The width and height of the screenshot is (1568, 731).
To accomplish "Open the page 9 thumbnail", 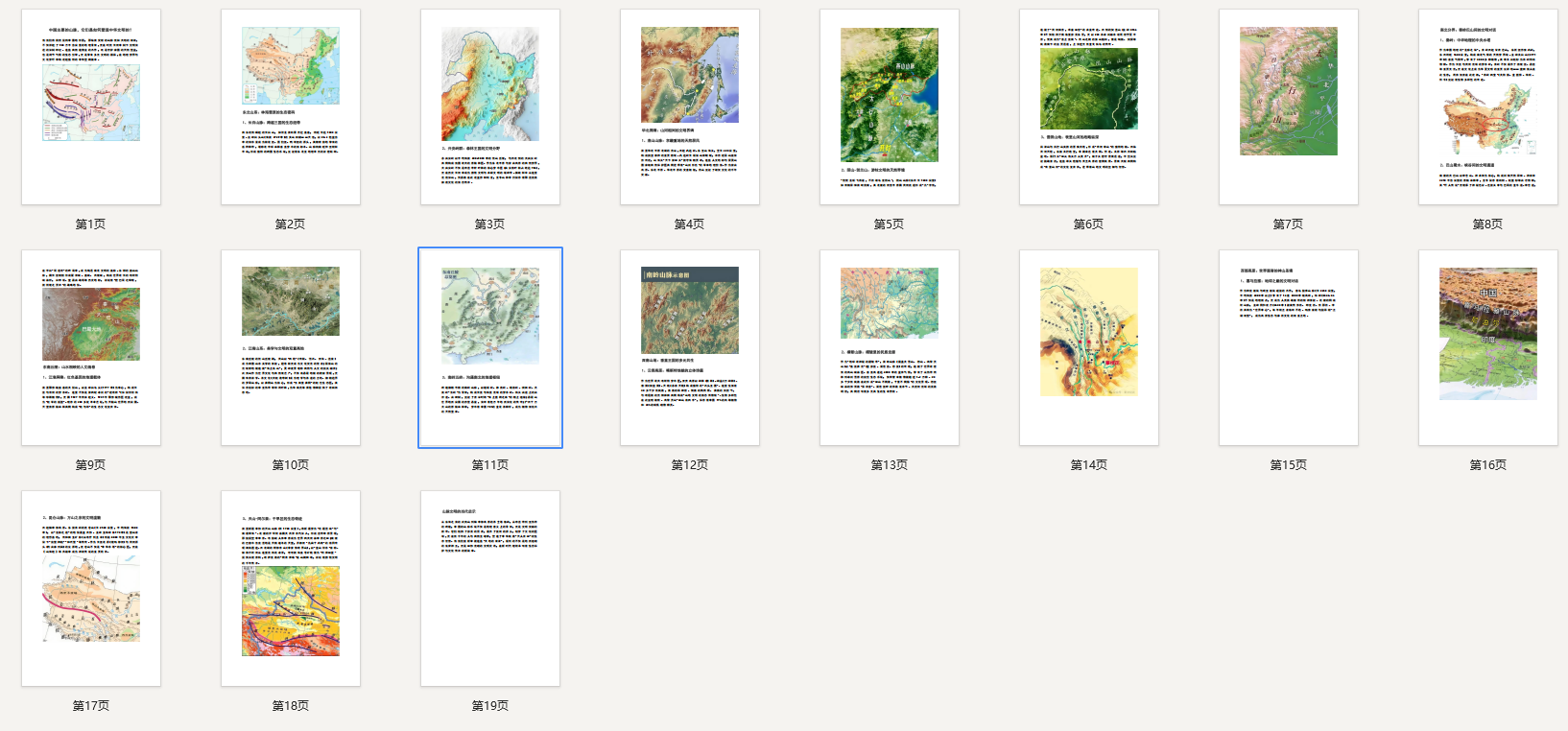I will click(x=91, y=347).
